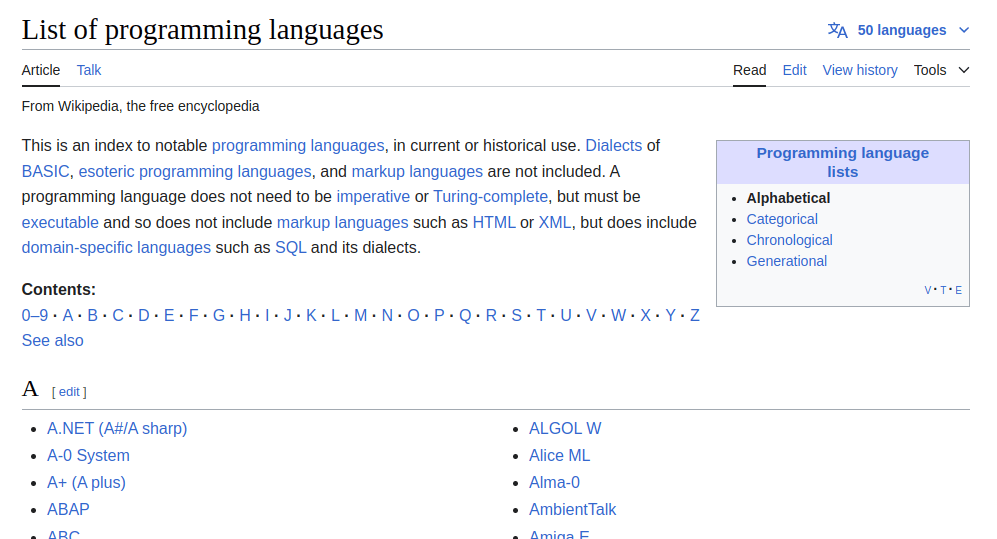
Task: Open the 50 languages dropdown
Action: pos(900,30)
